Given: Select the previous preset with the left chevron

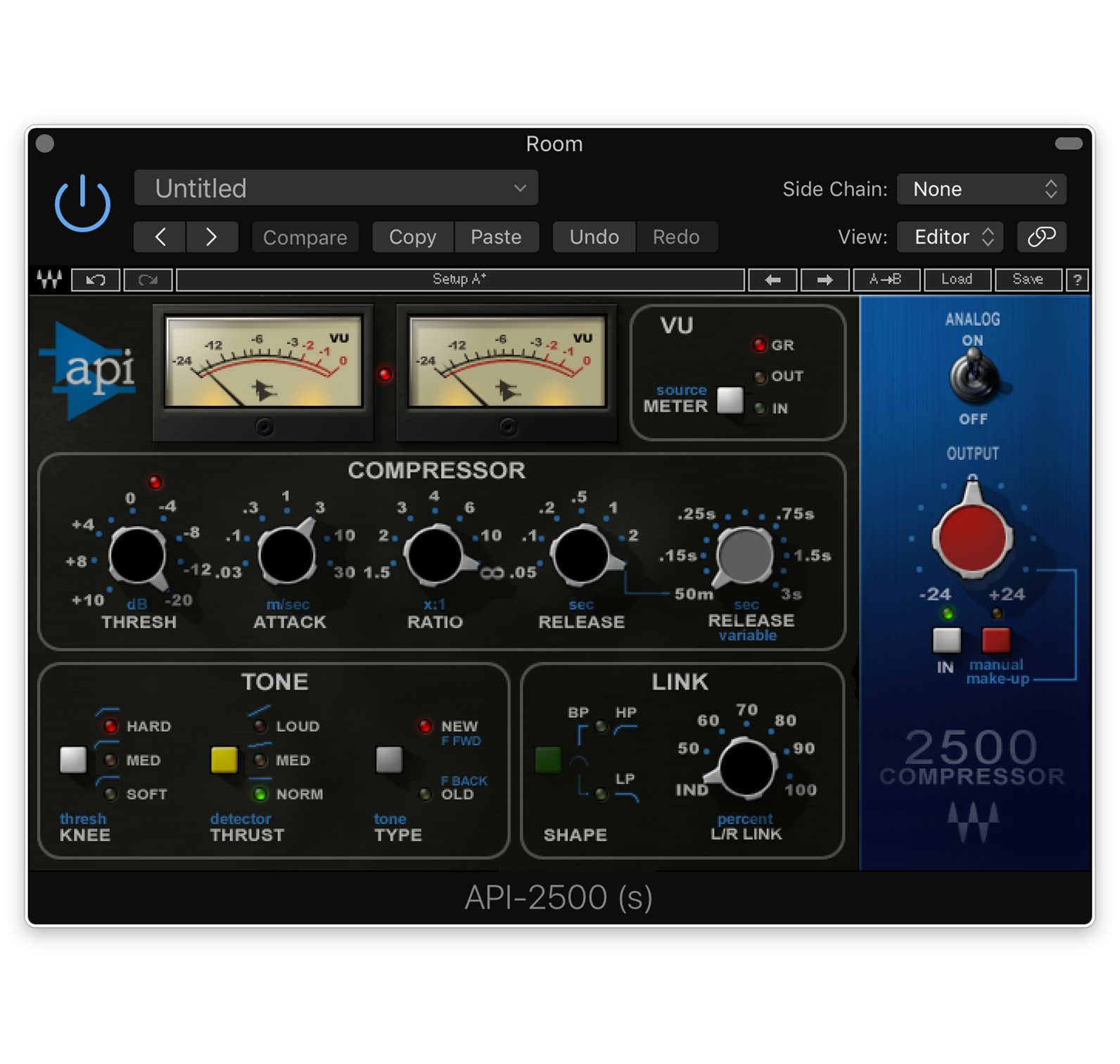Looking at the screenshot, I should pyautogui.click(x=160, y=236).
